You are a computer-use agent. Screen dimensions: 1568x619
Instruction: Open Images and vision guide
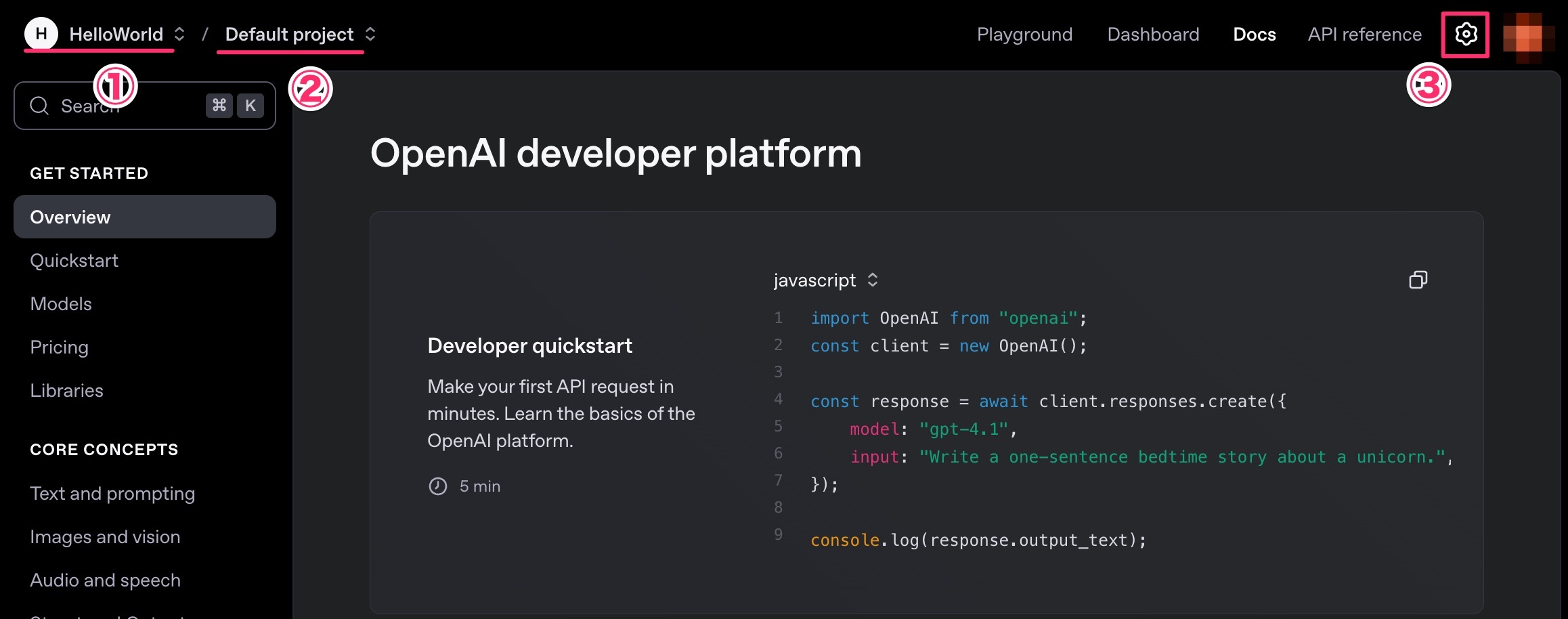coord(105,537)
